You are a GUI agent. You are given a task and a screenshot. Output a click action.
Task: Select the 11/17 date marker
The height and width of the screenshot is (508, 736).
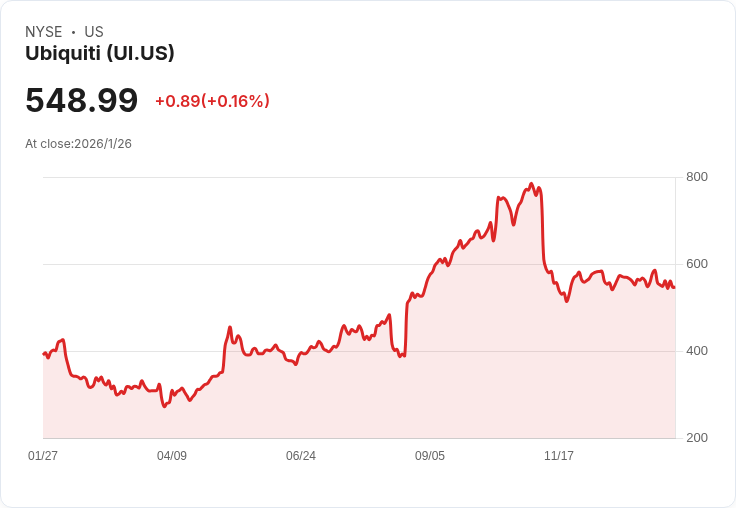[x=559, y=456]
